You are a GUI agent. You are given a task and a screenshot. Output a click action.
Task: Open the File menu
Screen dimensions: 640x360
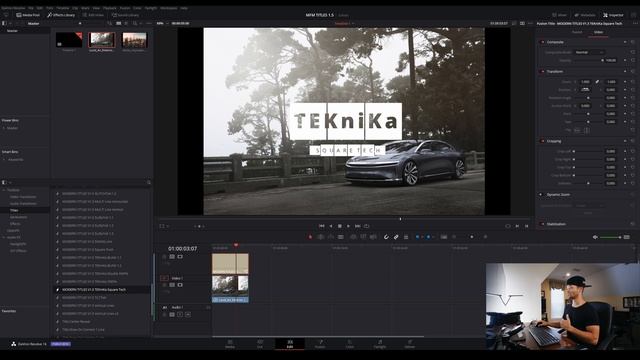coord(31,8)
